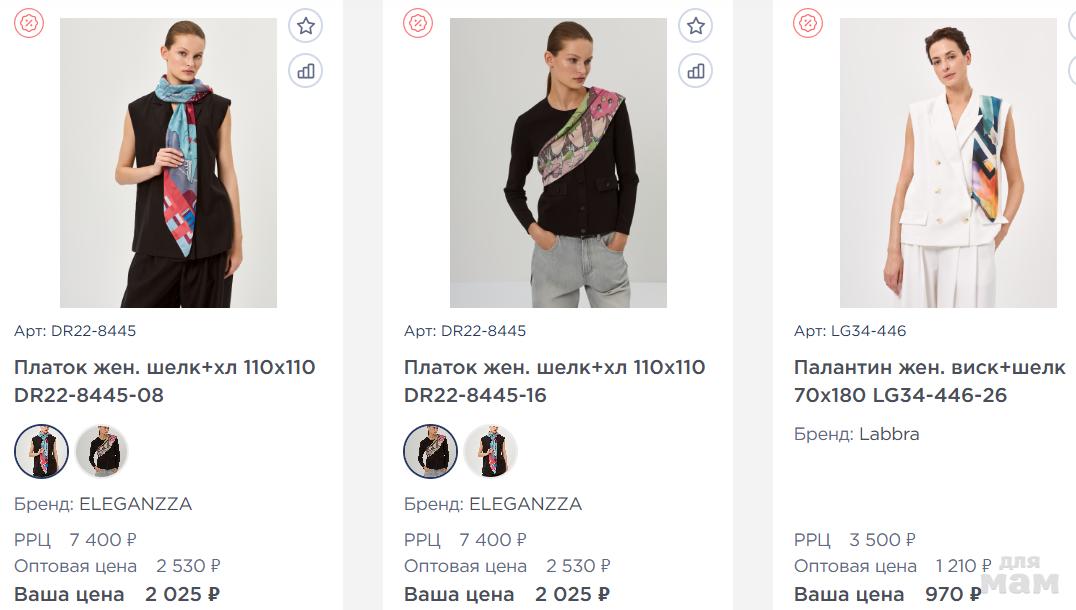Click Labbra brand on third card

889,434
